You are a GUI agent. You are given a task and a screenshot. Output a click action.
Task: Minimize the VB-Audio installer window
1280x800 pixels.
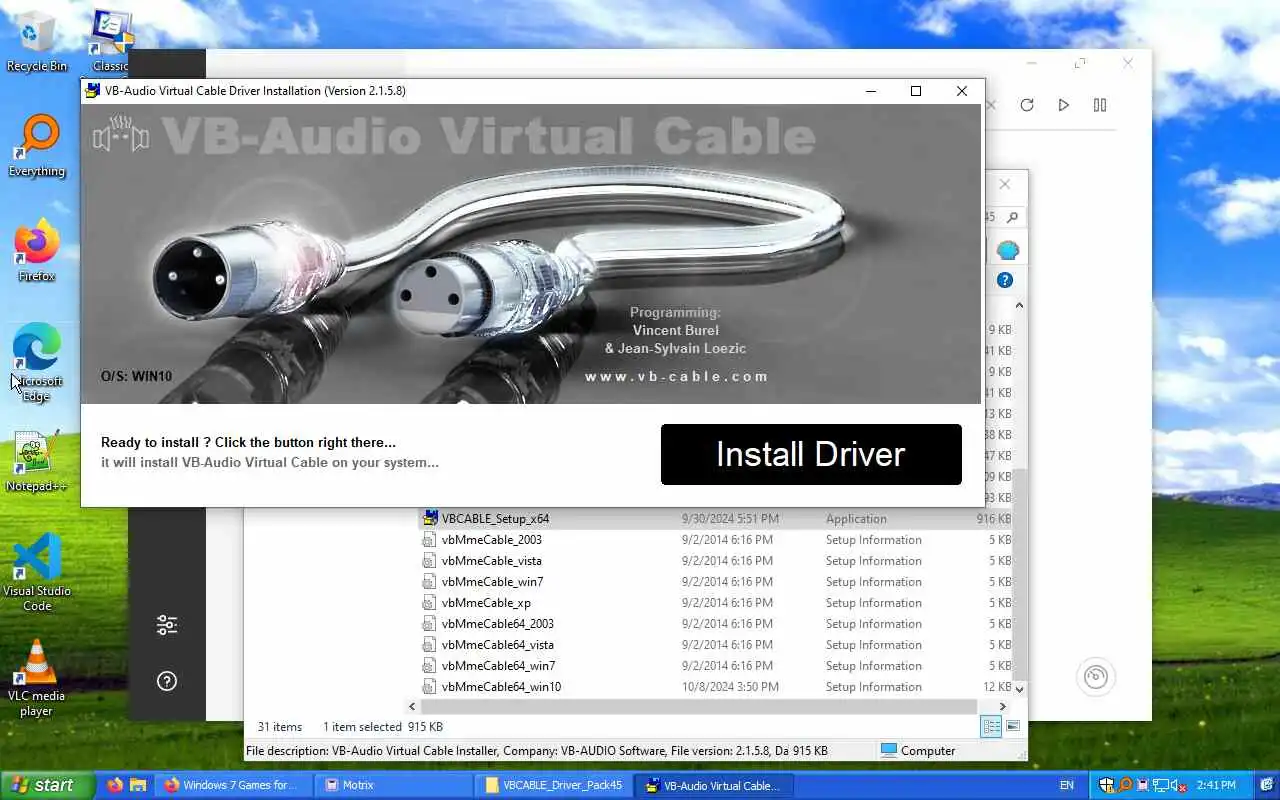pyautogui.click(x=871, y=91)
